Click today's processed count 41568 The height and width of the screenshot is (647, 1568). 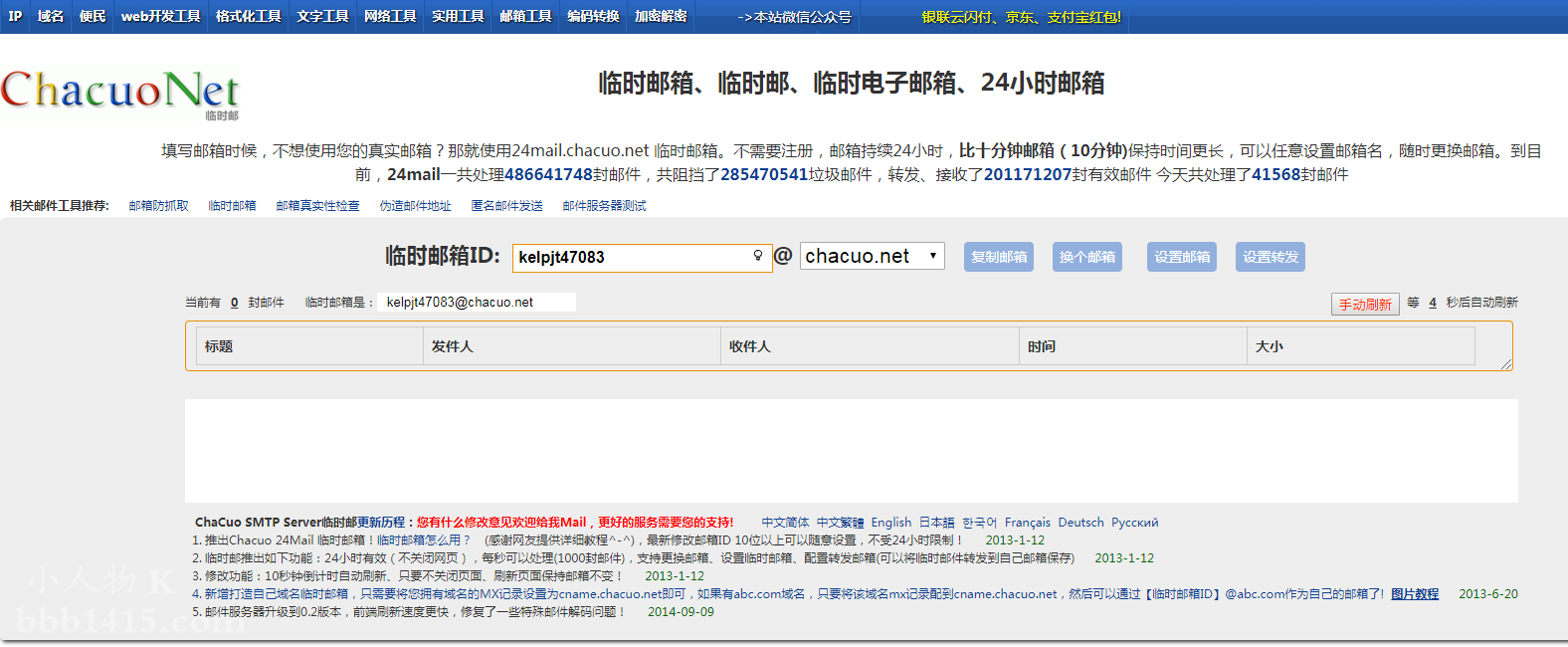1275,175
